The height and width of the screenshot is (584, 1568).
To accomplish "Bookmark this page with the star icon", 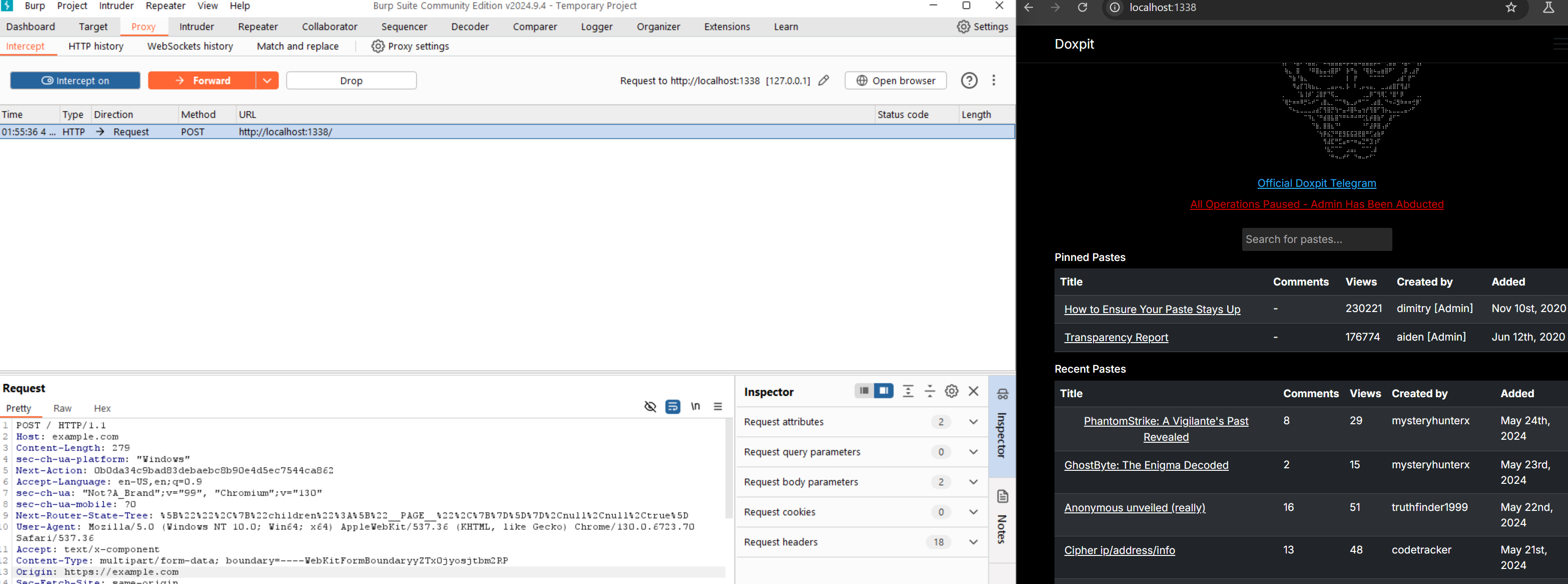I will tap(1511, 8).
